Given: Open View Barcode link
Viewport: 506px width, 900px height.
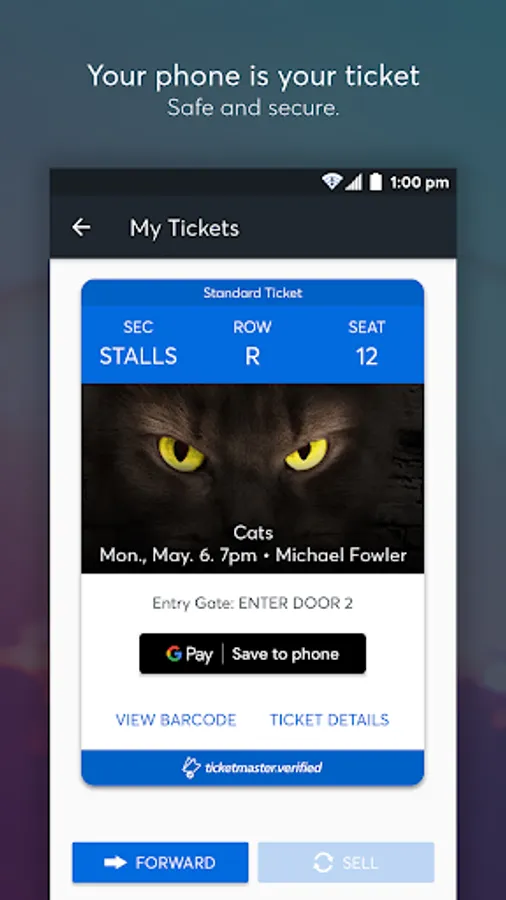Looking at the screenshot, I should (176, 720).
